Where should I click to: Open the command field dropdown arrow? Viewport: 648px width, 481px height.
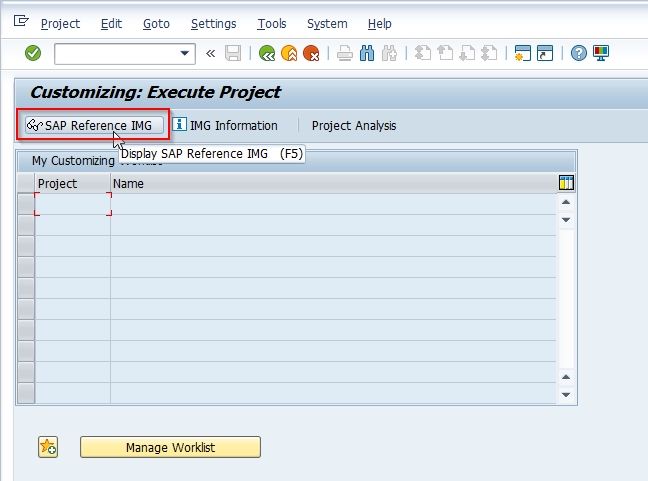(x=185, y=53)
